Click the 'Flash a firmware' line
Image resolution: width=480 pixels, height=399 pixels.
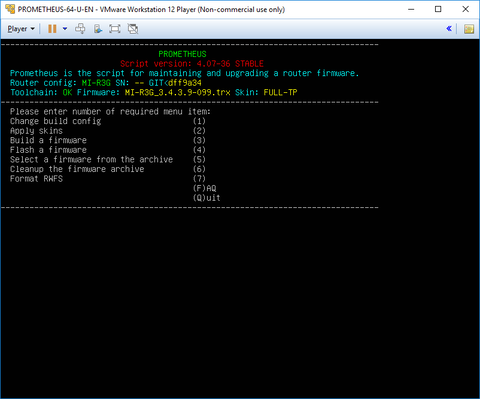click(x=48, y=150)
